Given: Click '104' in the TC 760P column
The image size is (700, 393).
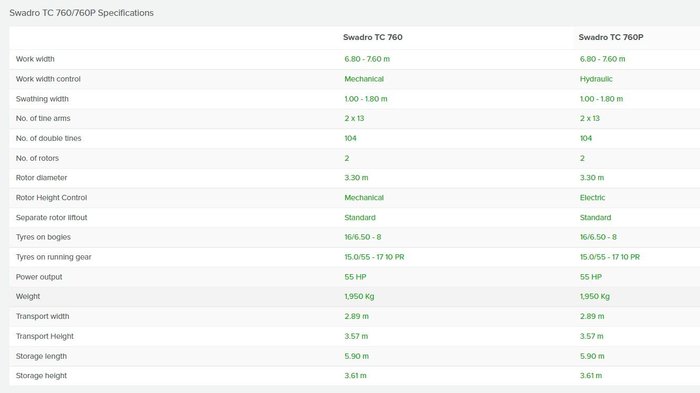Looking at the screenshot, I should pyautogui.click(x=586, y=138).
